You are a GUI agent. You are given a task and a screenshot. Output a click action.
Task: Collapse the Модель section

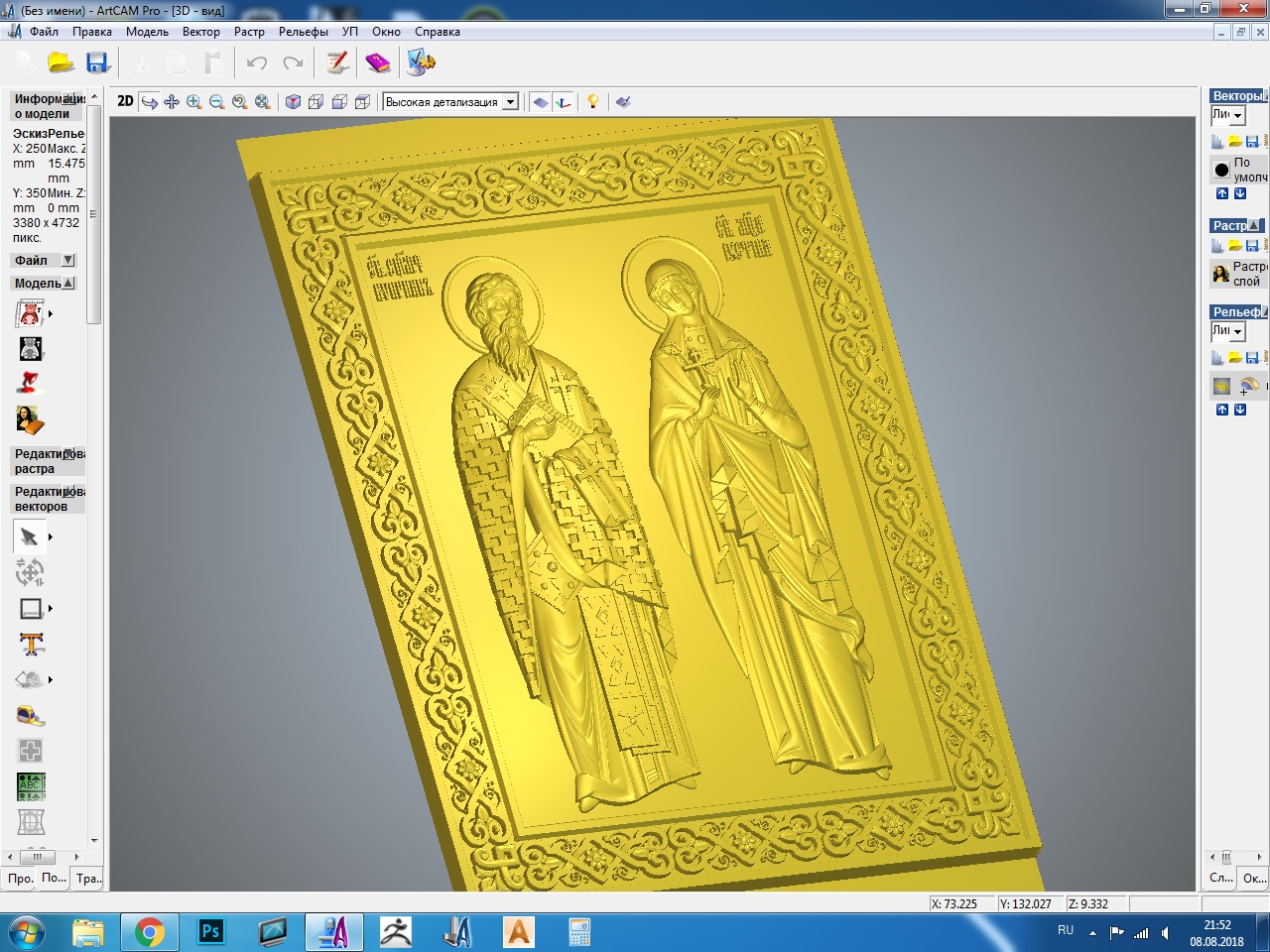[x=68, y=284]
